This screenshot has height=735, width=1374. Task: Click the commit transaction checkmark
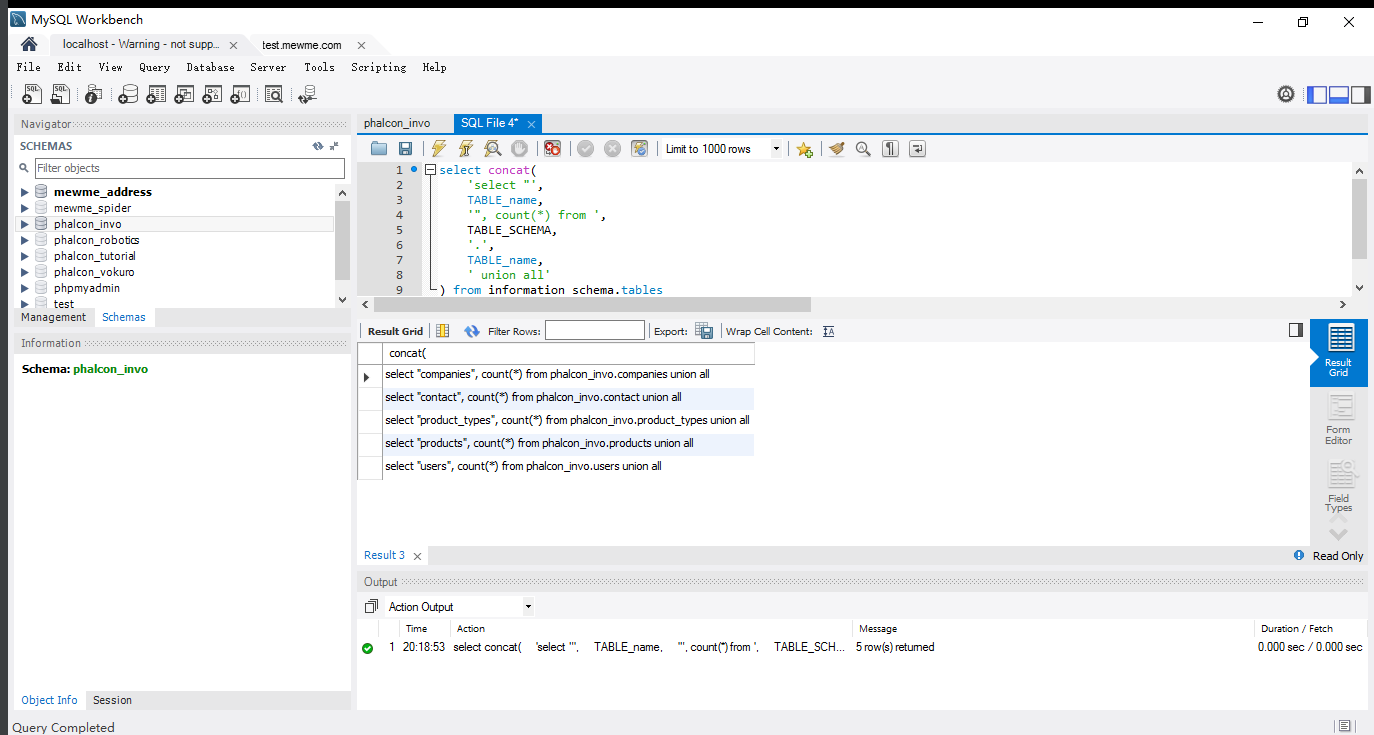tap(586, 149)
